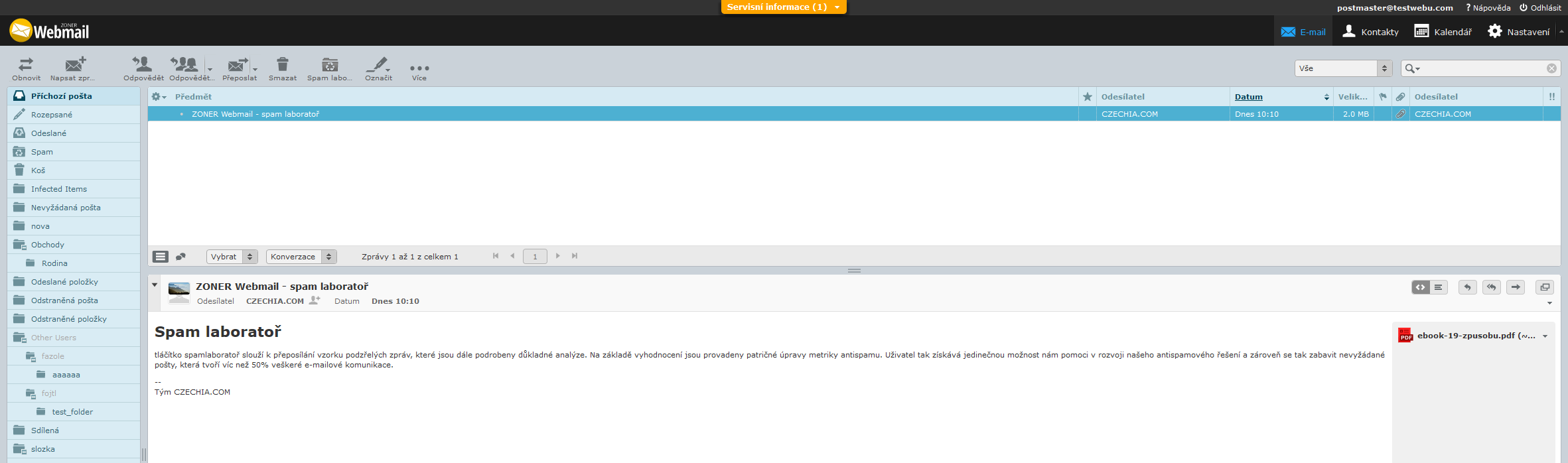Add CZECHIA.COM sender to contacts
The image size is (1568, 463).
click(x=315, y=300)
